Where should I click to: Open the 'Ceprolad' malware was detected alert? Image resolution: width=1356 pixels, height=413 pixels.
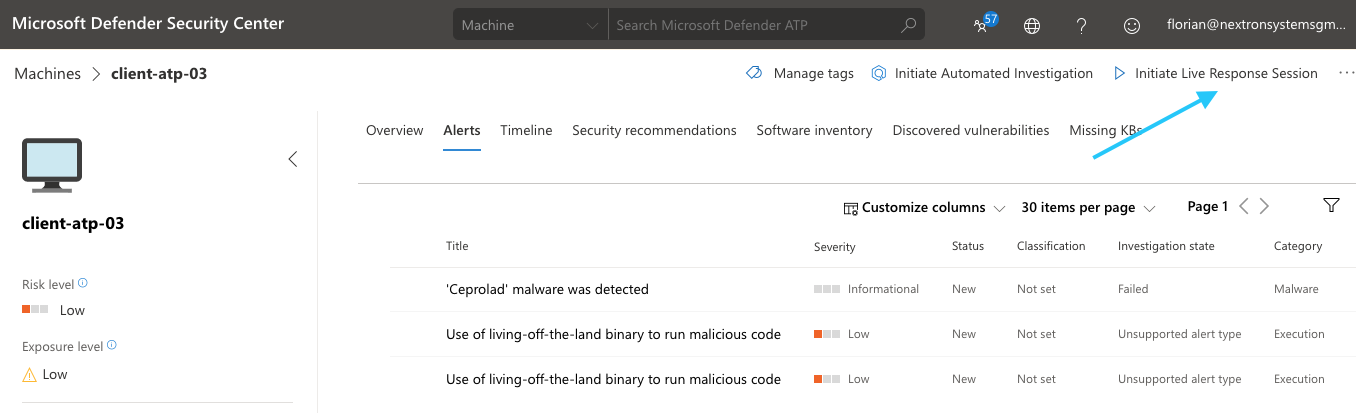[x=547, y=289]
